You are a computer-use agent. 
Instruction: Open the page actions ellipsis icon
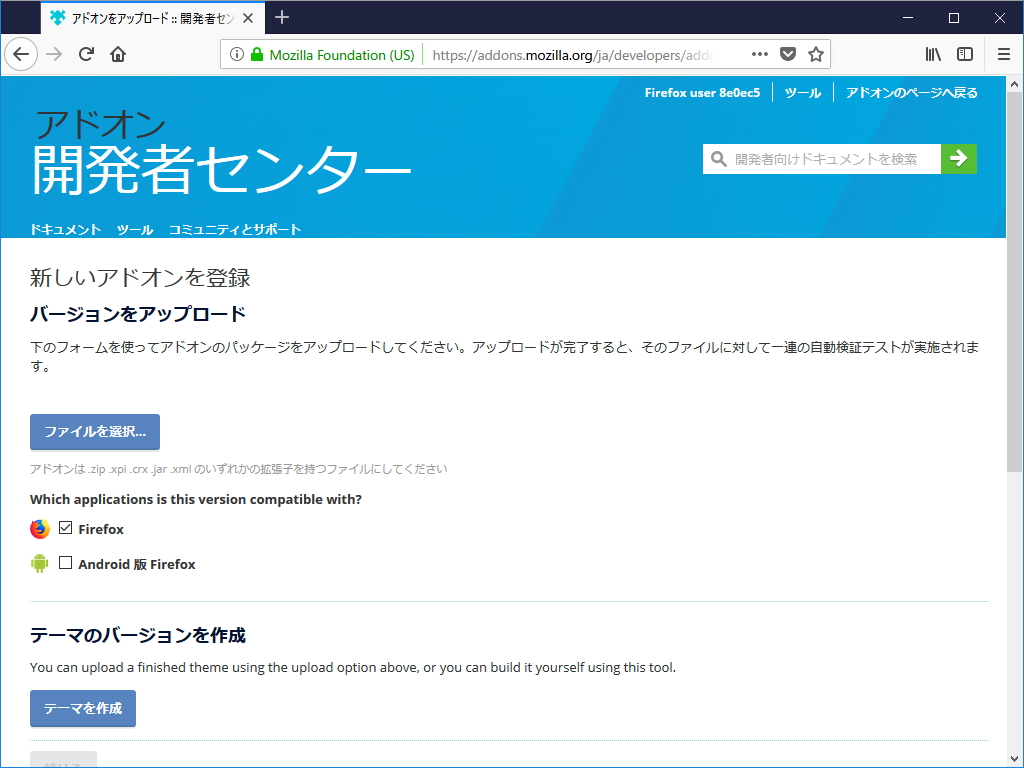(x=760, y=54)
